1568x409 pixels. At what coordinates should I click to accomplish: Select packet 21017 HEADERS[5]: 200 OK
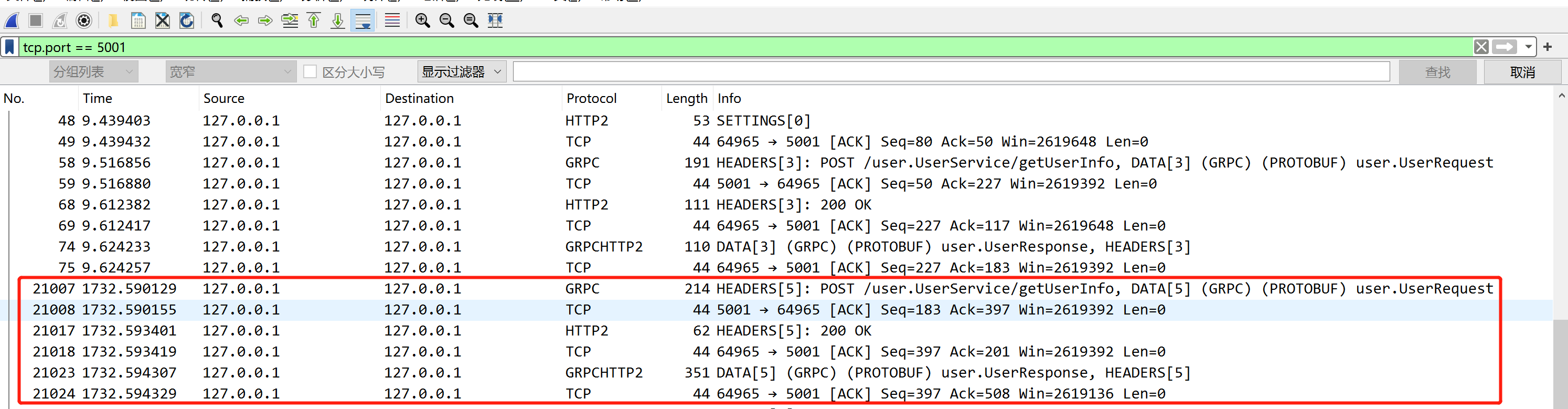776,331
